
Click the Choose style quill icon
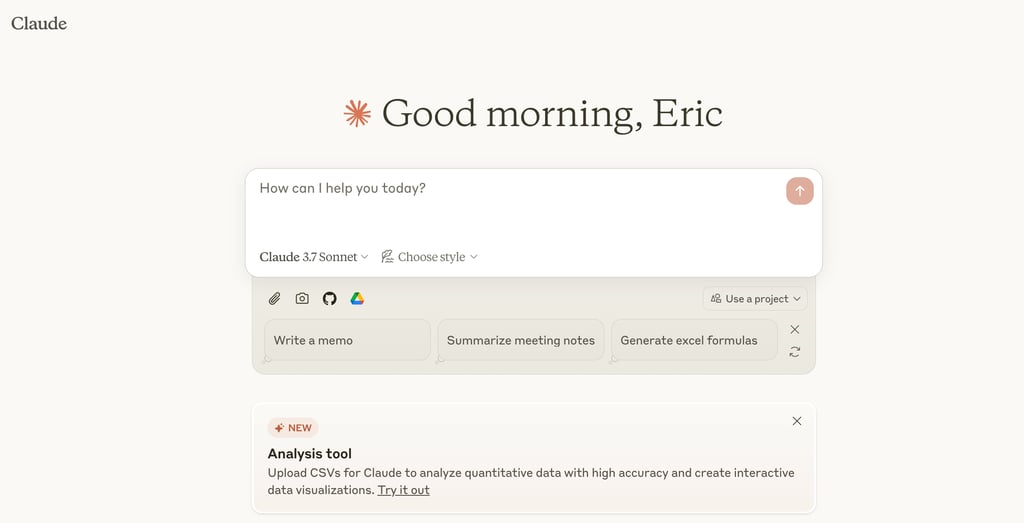click(x=387, y=257)
